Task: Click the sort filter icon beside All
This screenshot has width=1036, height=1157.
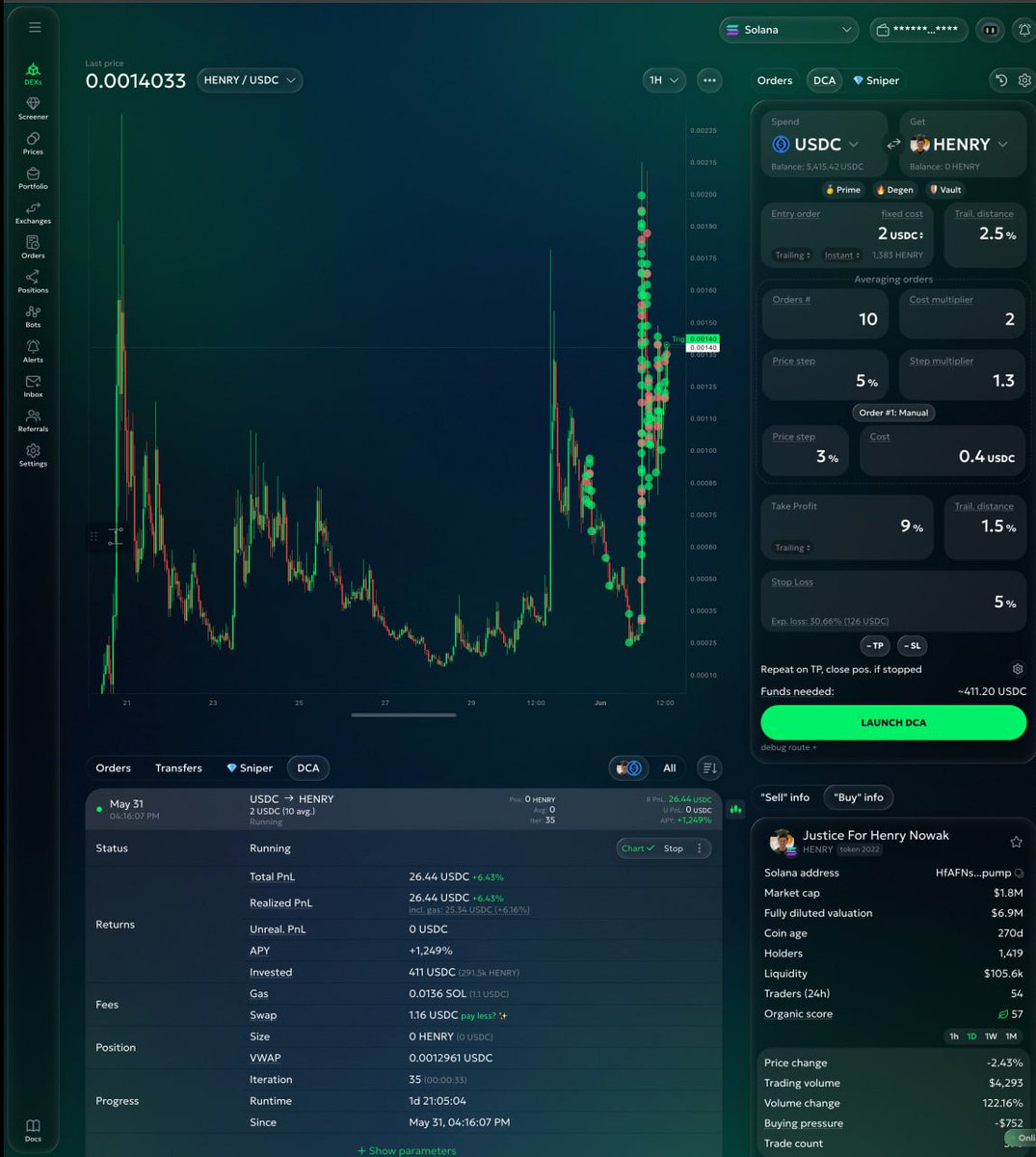Action: (710, 767)
